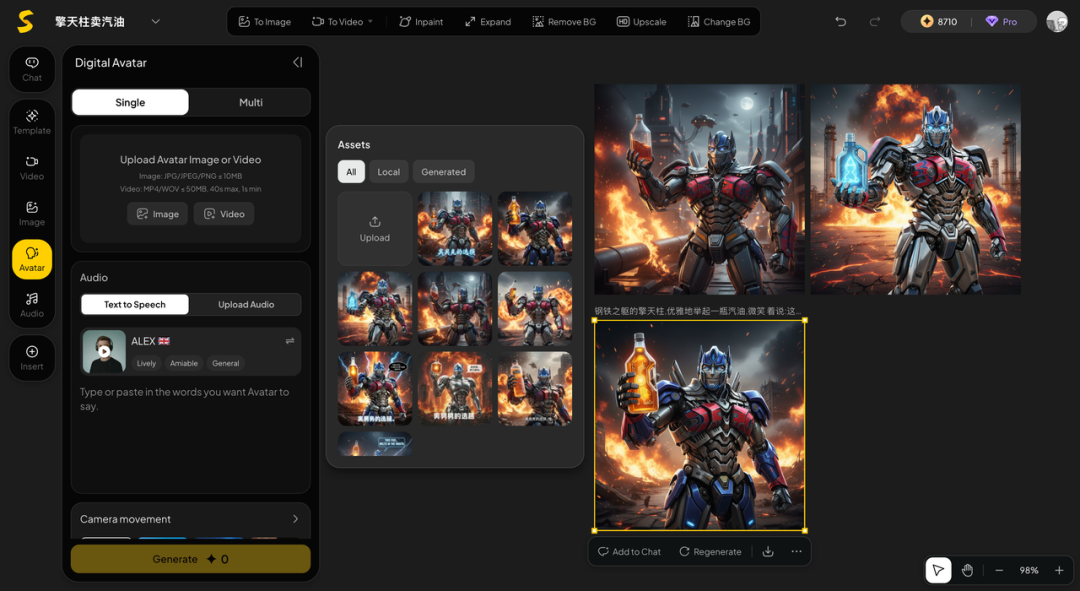Open the more options ellipsis menu
Viewport: 1080px width, 591px height.
[796, 551]
